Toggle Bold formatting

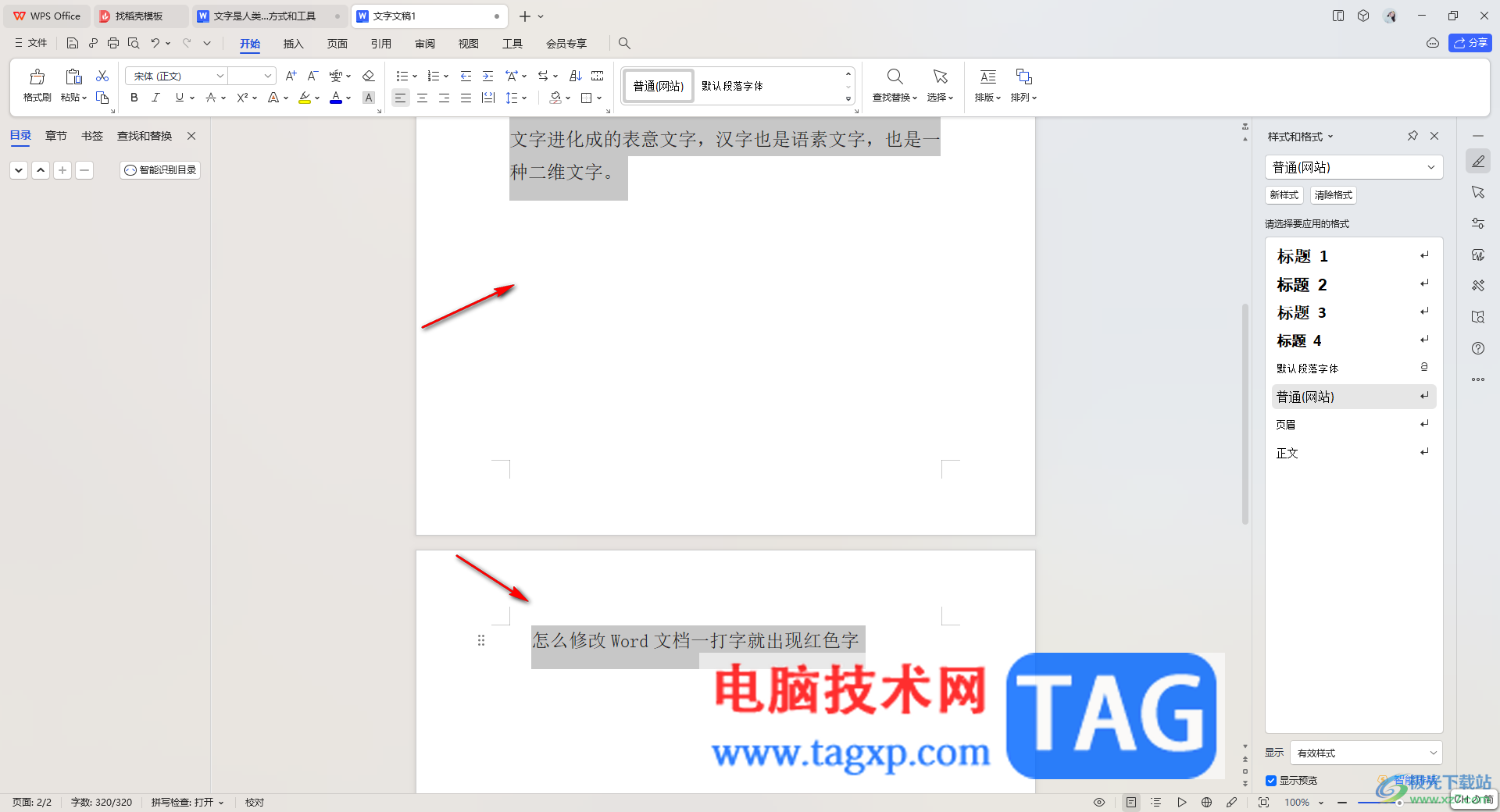click(134, 98)
